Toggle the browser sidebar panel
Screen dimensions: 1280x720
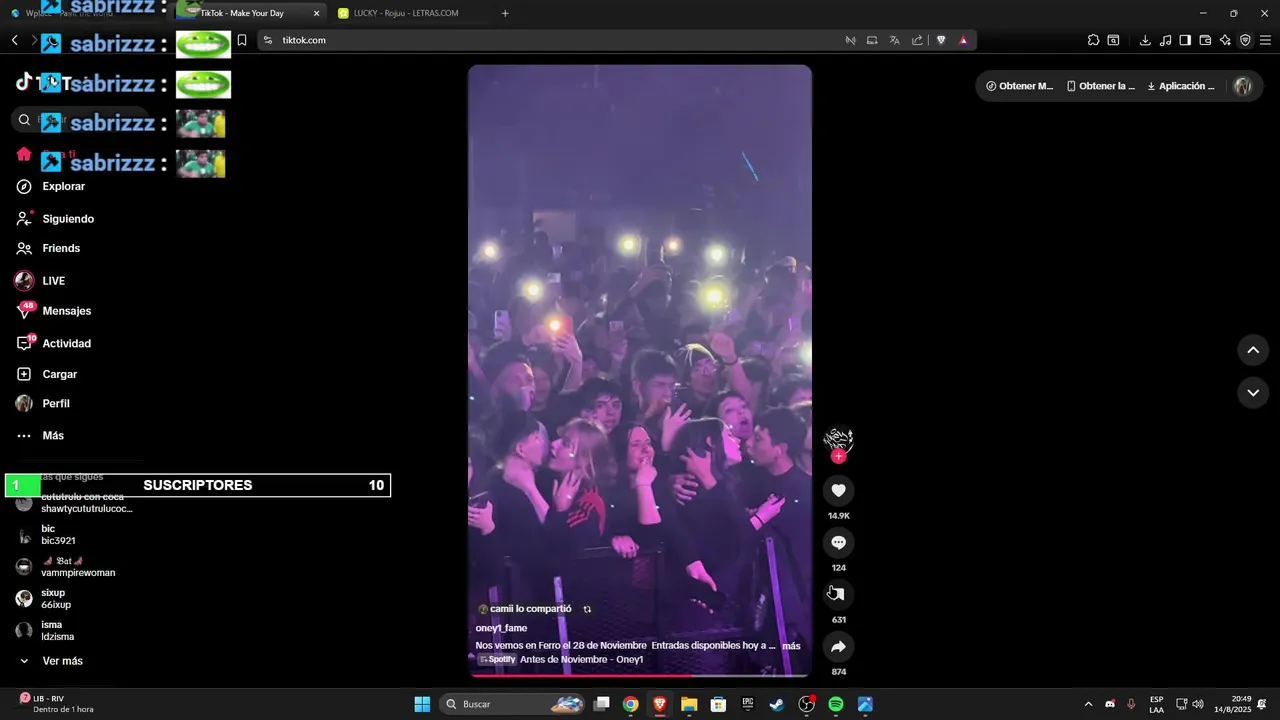1185,40
